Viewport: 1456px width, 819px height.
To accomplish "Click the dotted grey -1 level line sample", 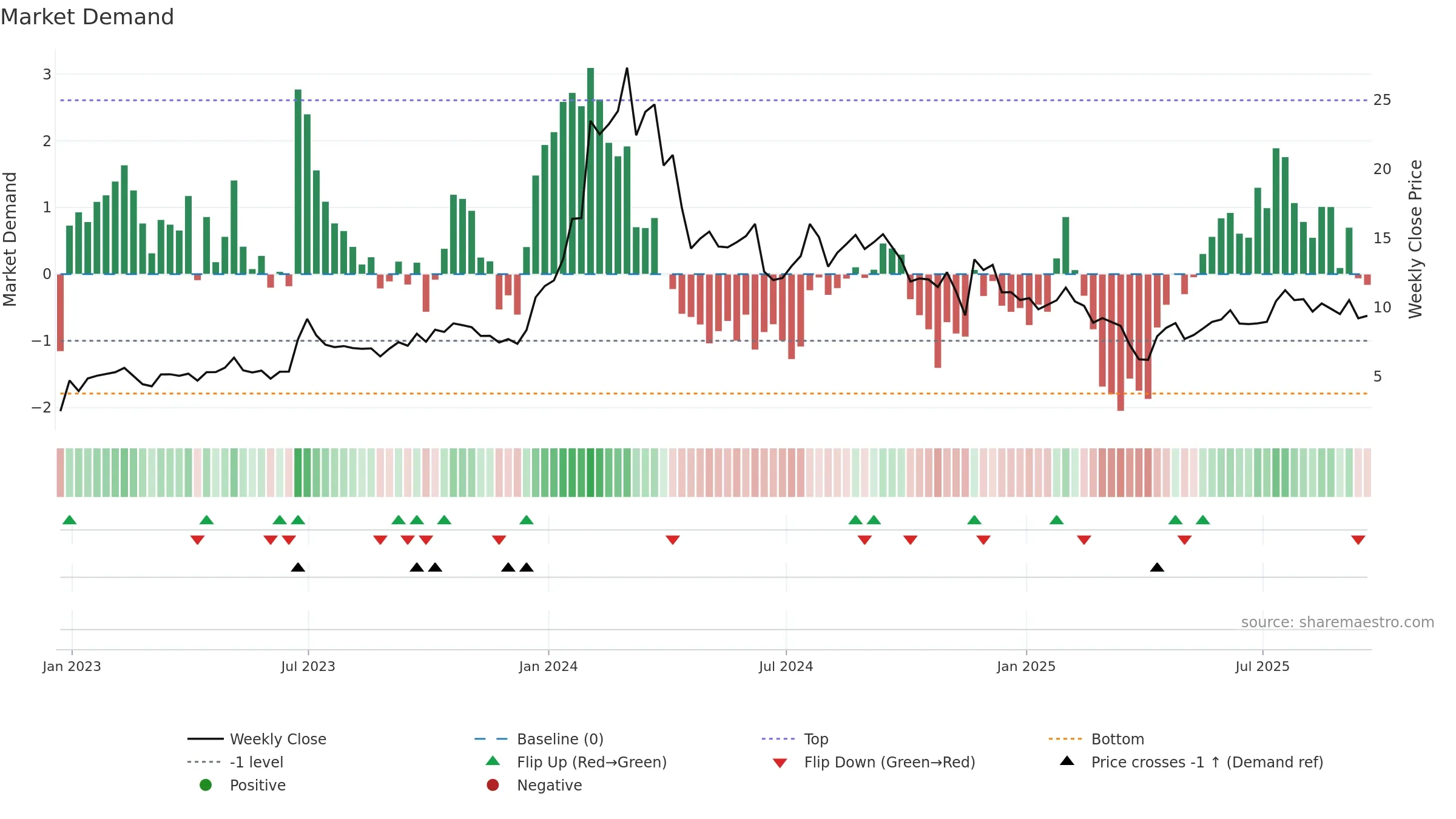I will (x=204, y=762).
